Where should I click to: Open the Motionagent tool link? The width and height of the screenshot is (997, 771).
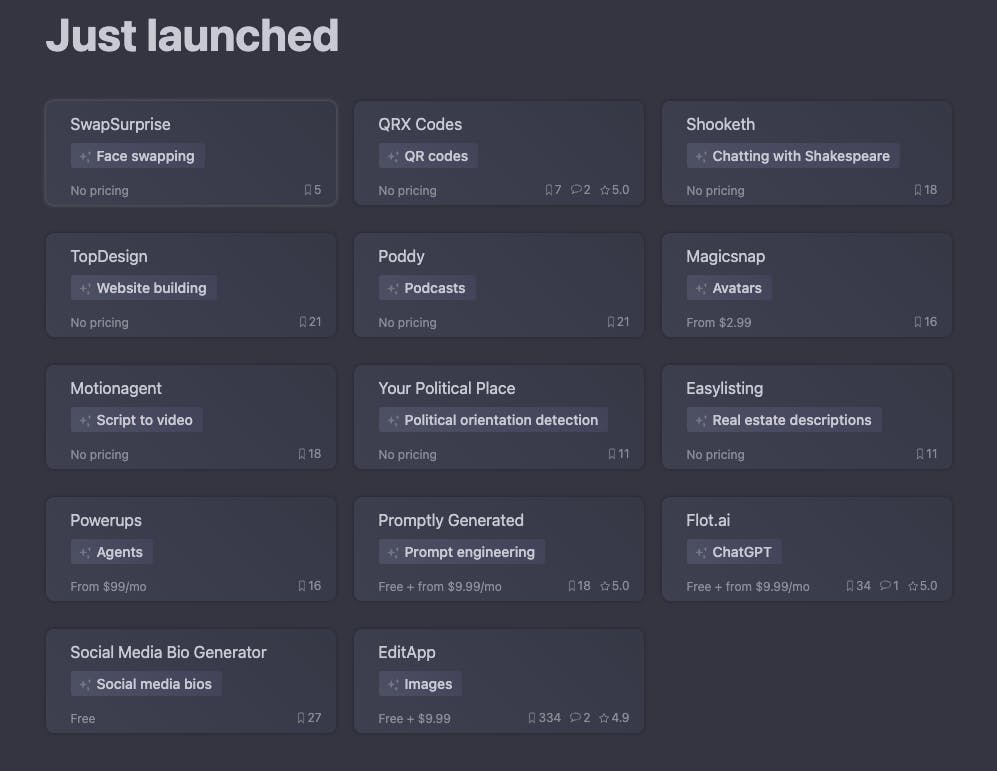point(116,388)
